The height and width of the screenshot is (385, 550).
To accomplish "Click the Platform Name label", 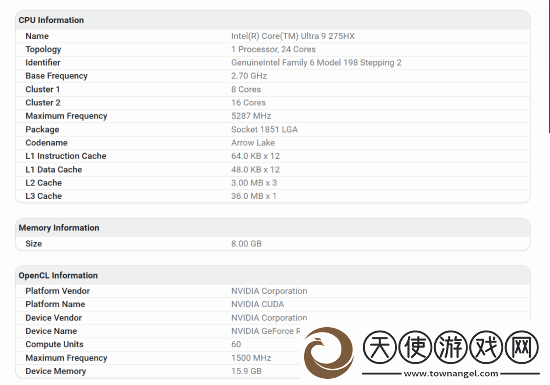I will (x=55, y=304).
